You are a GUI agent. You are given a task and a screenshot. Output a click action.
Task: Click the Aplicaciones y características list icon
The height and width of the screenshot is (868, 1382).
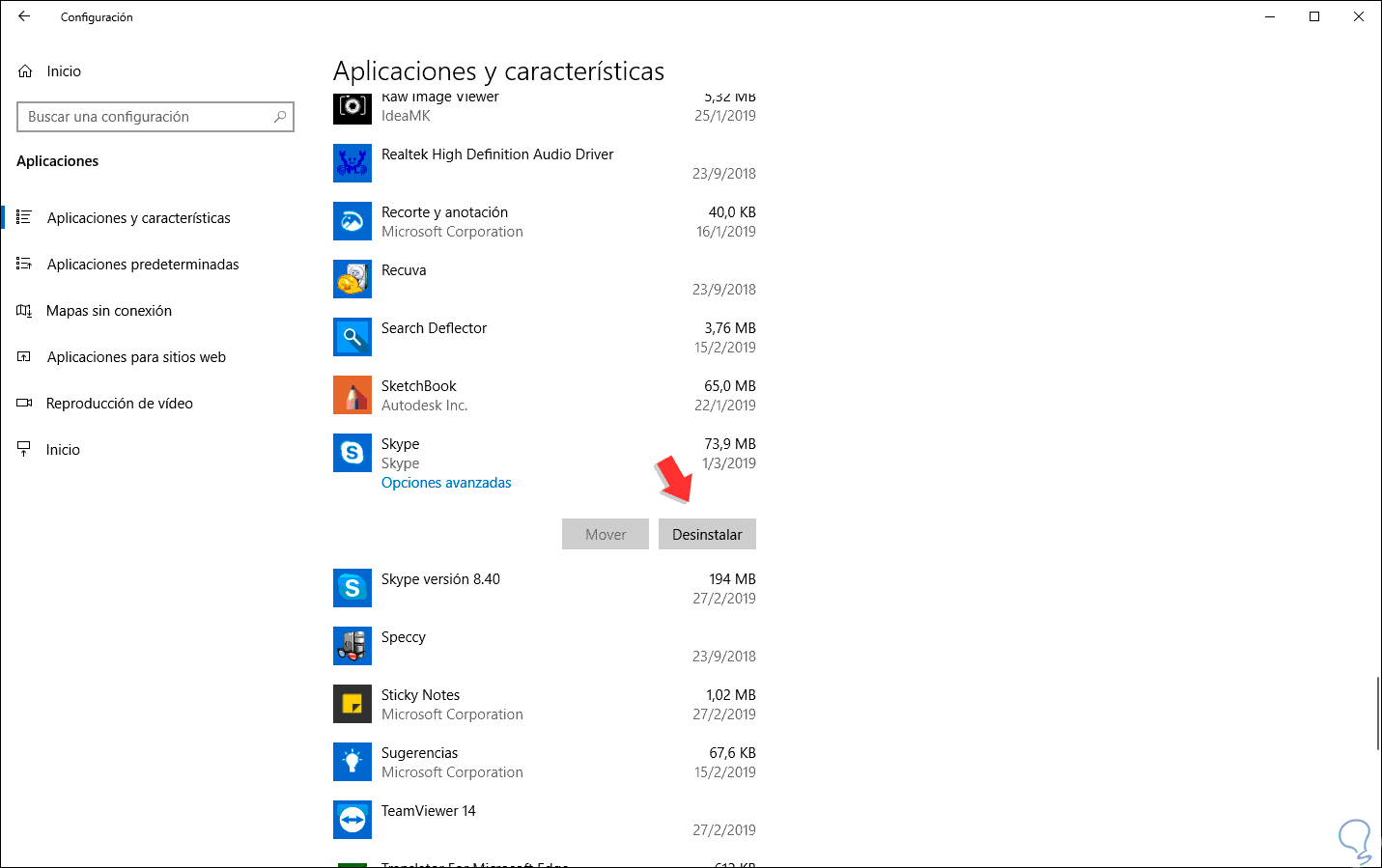(x=24, y=217)
